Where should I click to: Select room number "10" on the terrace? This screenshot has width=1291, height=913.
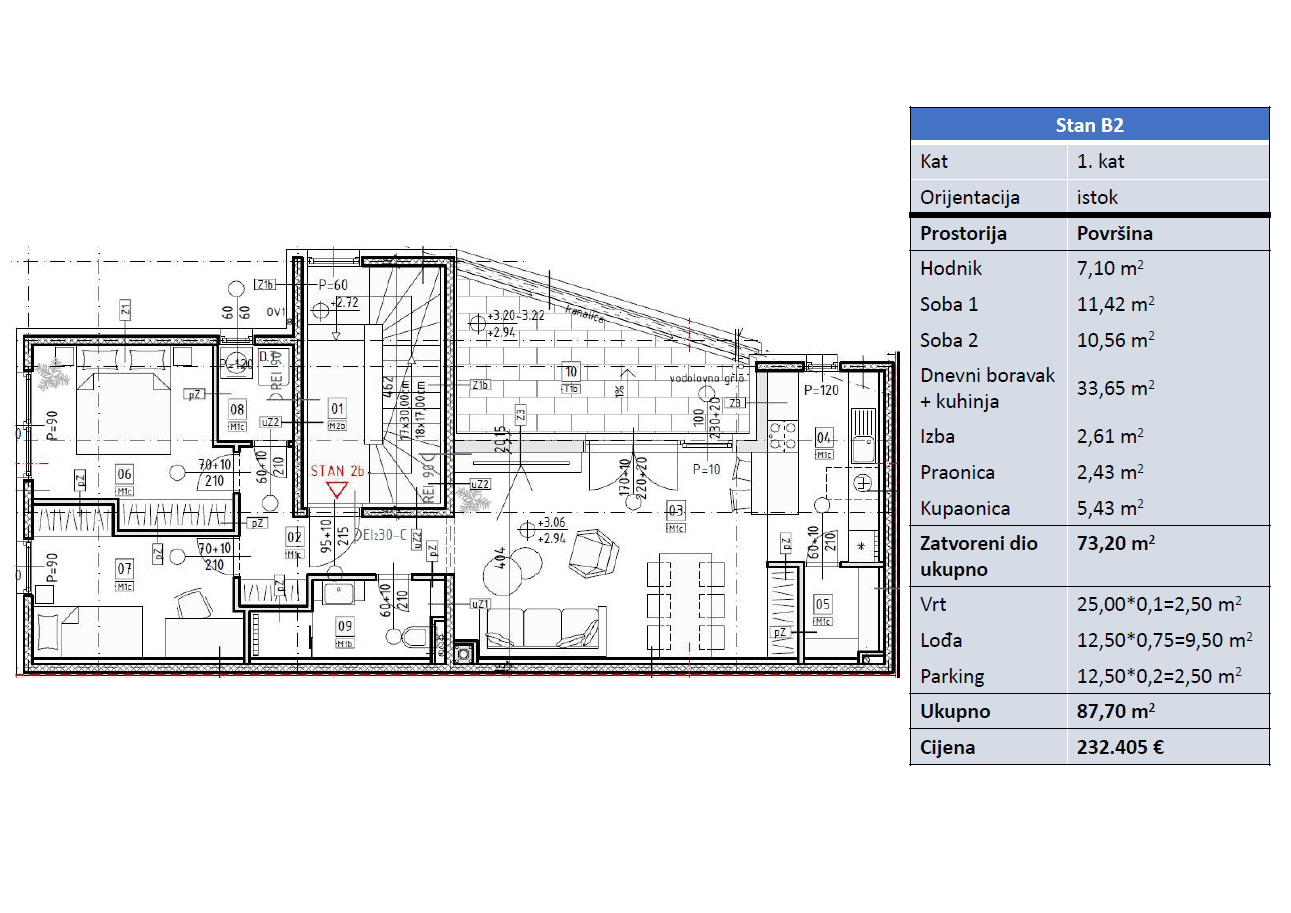click(x=571, y=372)
